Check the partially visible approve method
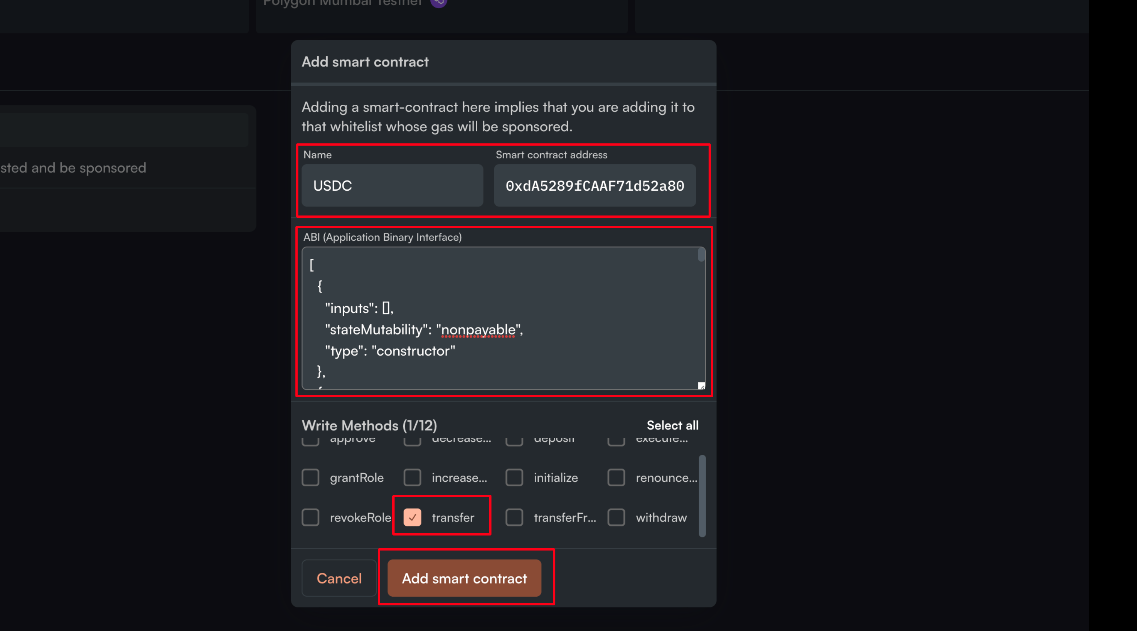Viewport: 1137px width, 631px height. (311, 440)
